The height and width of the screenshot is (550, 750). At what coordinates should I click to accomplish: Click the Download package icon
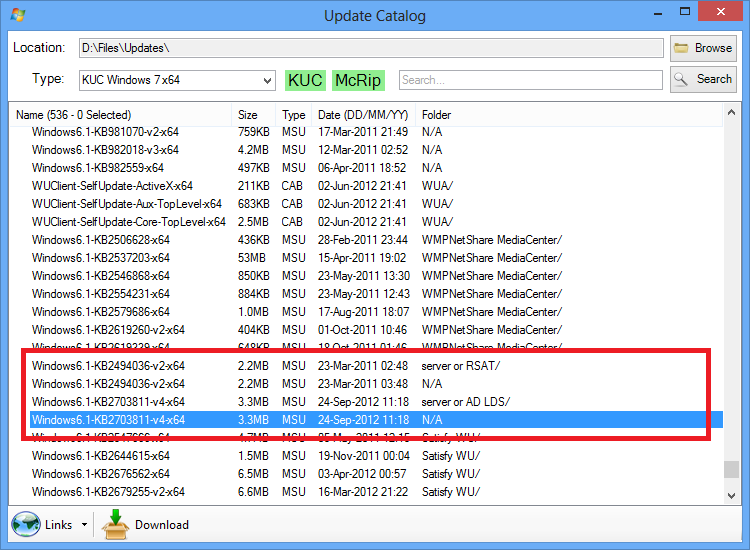pyautogui.click(x=115, y=524)
